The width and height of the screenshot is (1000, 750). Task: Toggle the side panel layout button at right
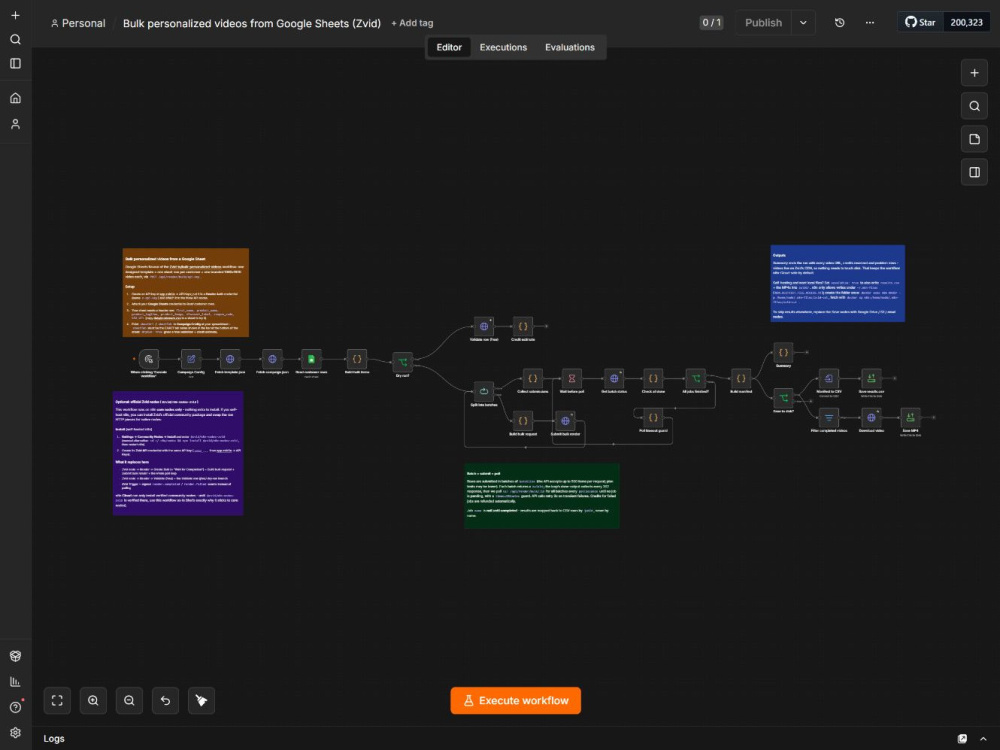(x=974, y=172)
